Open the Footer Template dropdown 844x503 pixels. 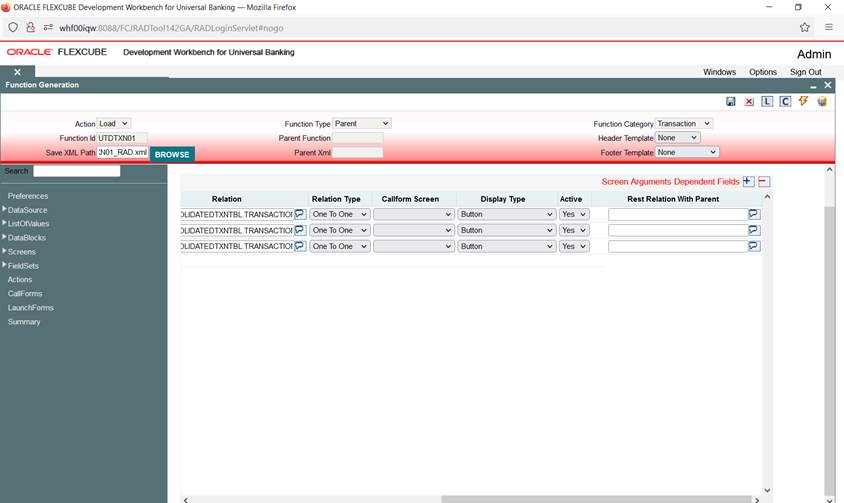tap(687, 152)
